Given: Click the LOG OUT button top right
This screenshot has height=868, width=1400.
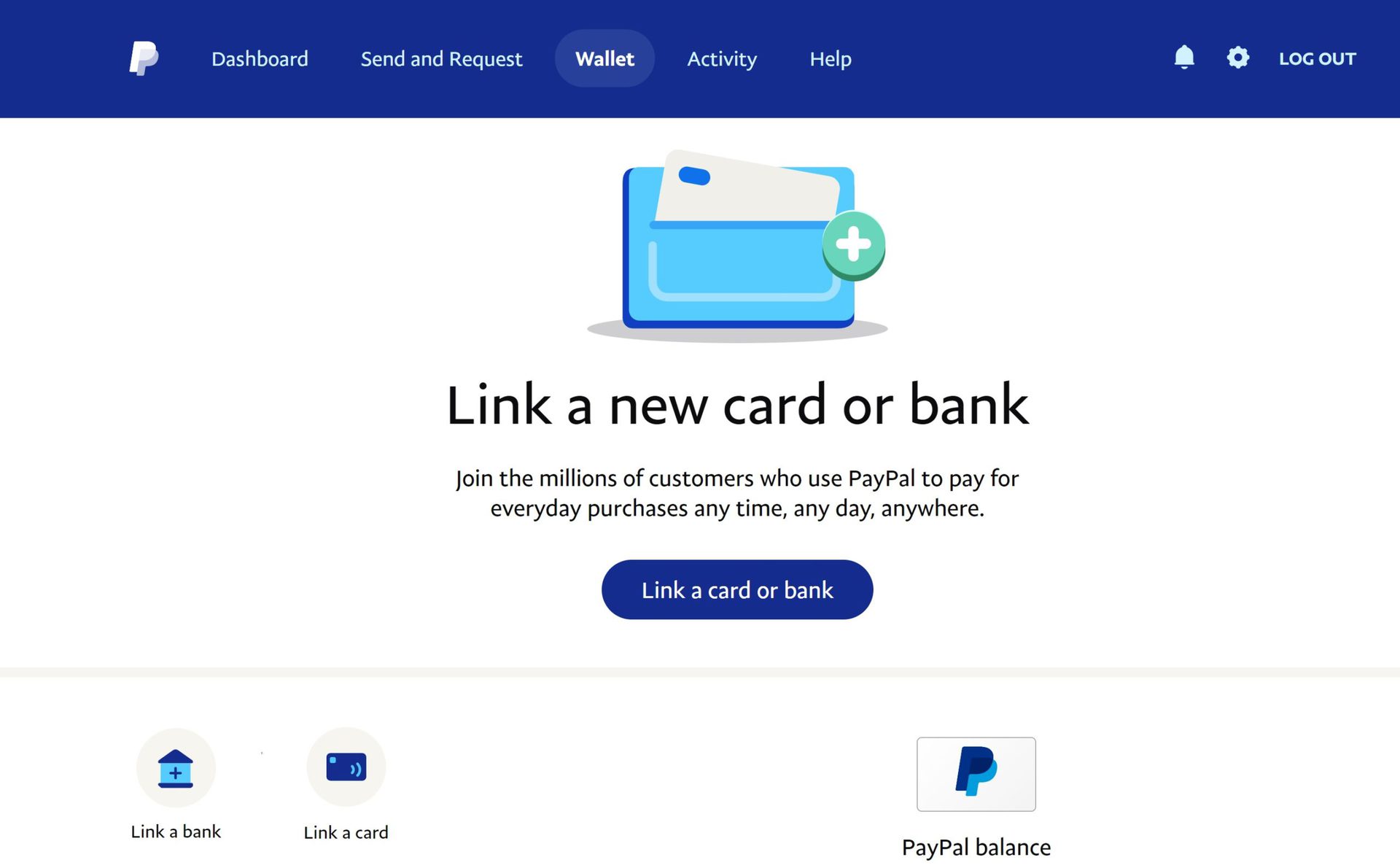Looking at the screenshot, I should (1316, 57).
